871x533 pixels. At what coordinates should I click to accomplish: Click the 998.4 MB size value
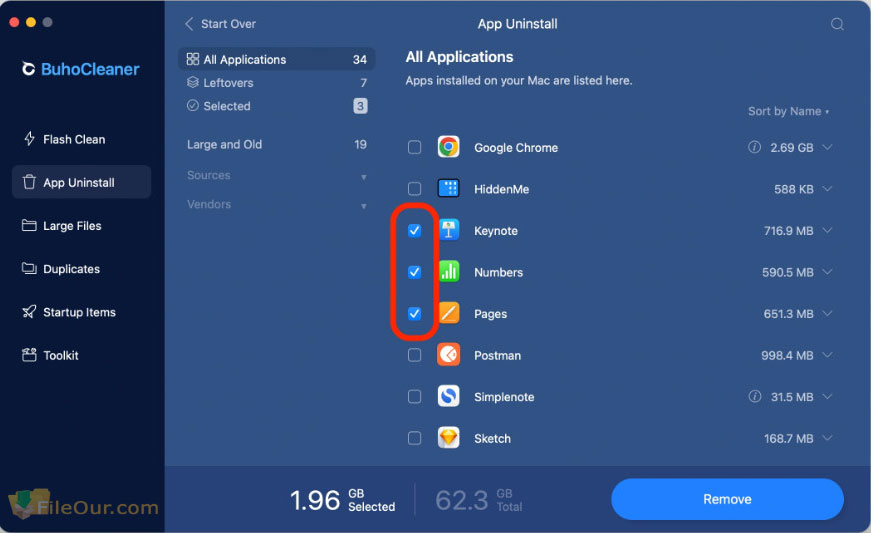tap(787, 355)
